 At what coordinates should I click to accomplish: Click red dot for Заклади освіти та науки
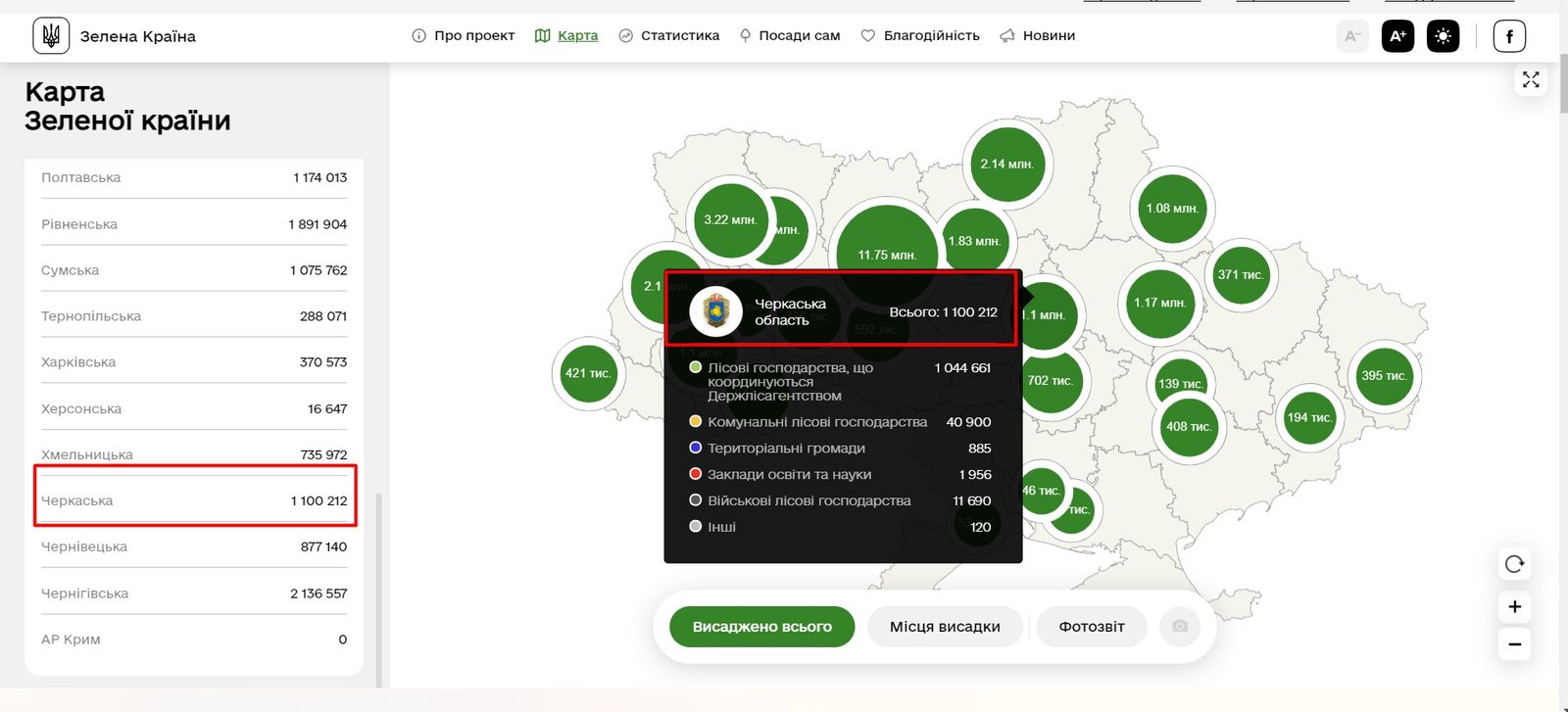coord(696,474)
